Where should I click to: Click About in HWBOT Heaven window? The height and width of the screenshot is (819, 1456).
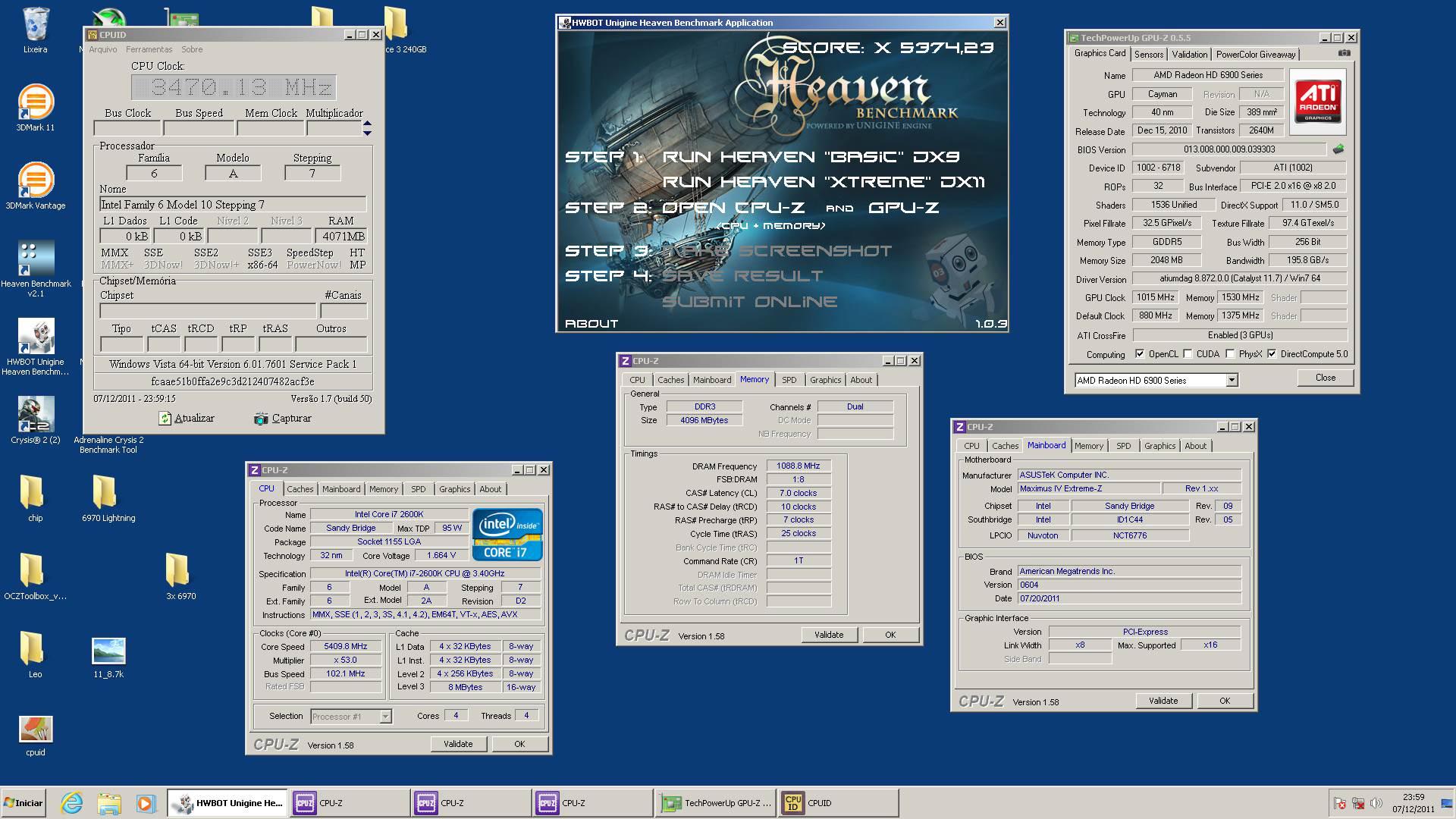click(591, 324)
